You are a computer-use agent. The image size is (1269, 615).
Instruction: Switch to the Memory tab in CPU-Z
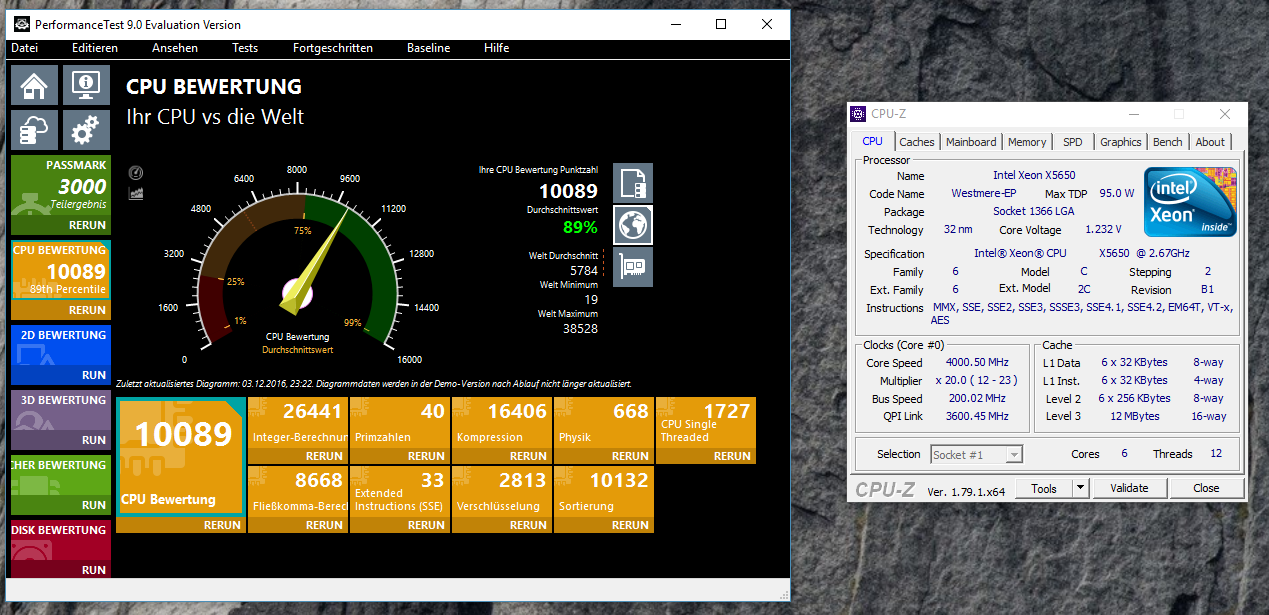(1027, 142)
